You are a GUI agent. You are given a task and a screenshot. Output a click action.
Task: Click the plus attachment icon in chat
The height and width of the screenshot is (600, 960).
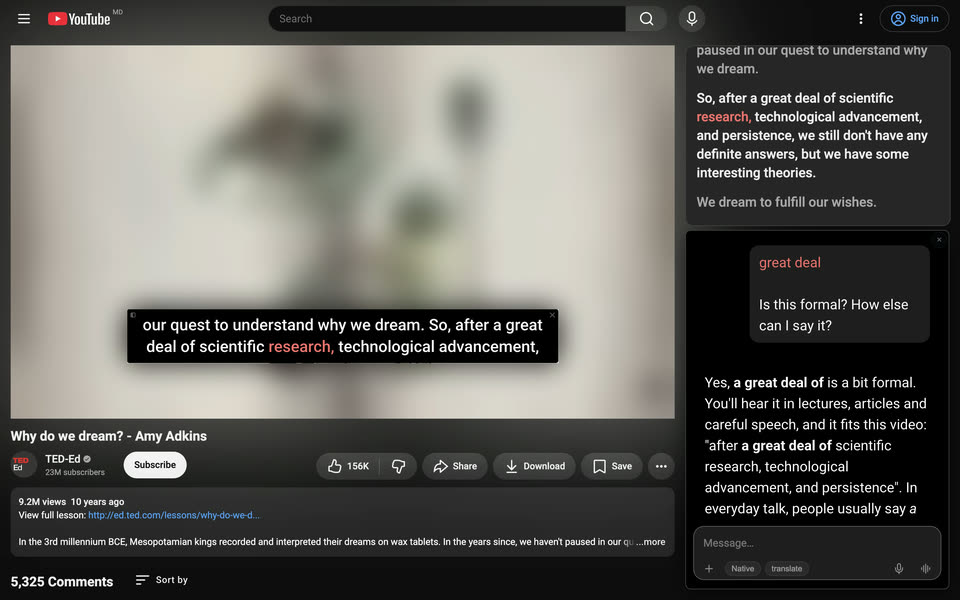coord(709,568)
